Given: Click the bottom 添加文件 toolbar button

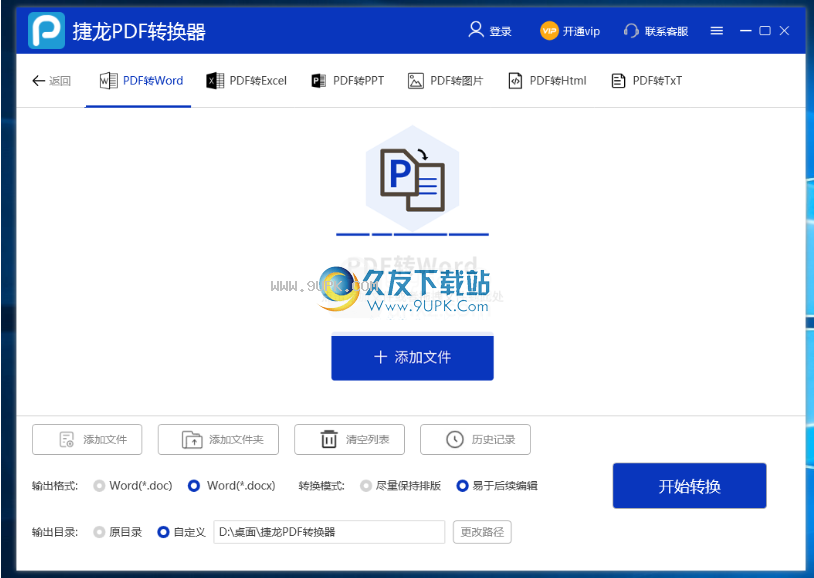Looking at the screenshot, I should click(87, 439).
